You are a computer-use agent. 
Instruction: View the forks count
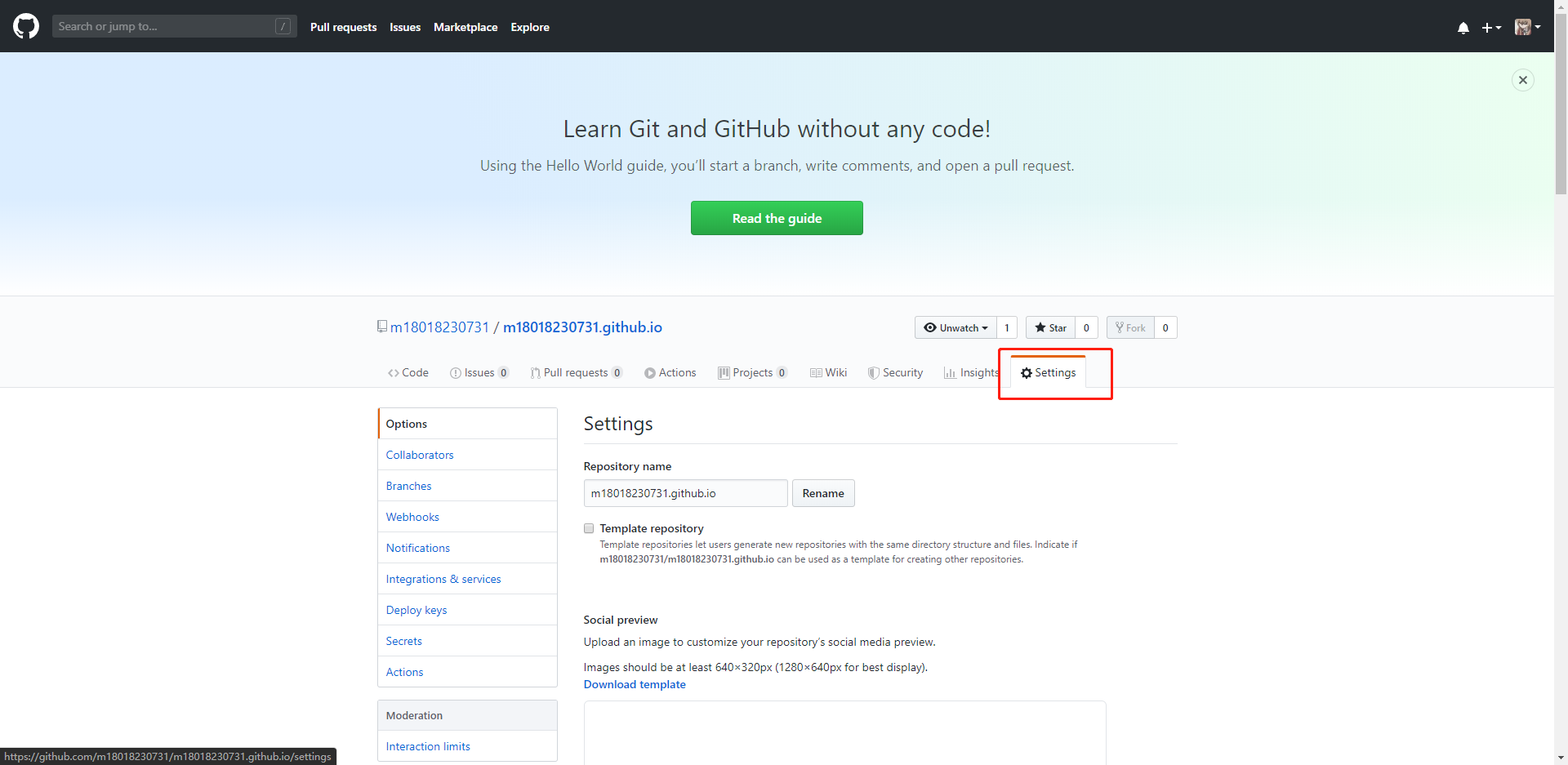[1165, 327]
